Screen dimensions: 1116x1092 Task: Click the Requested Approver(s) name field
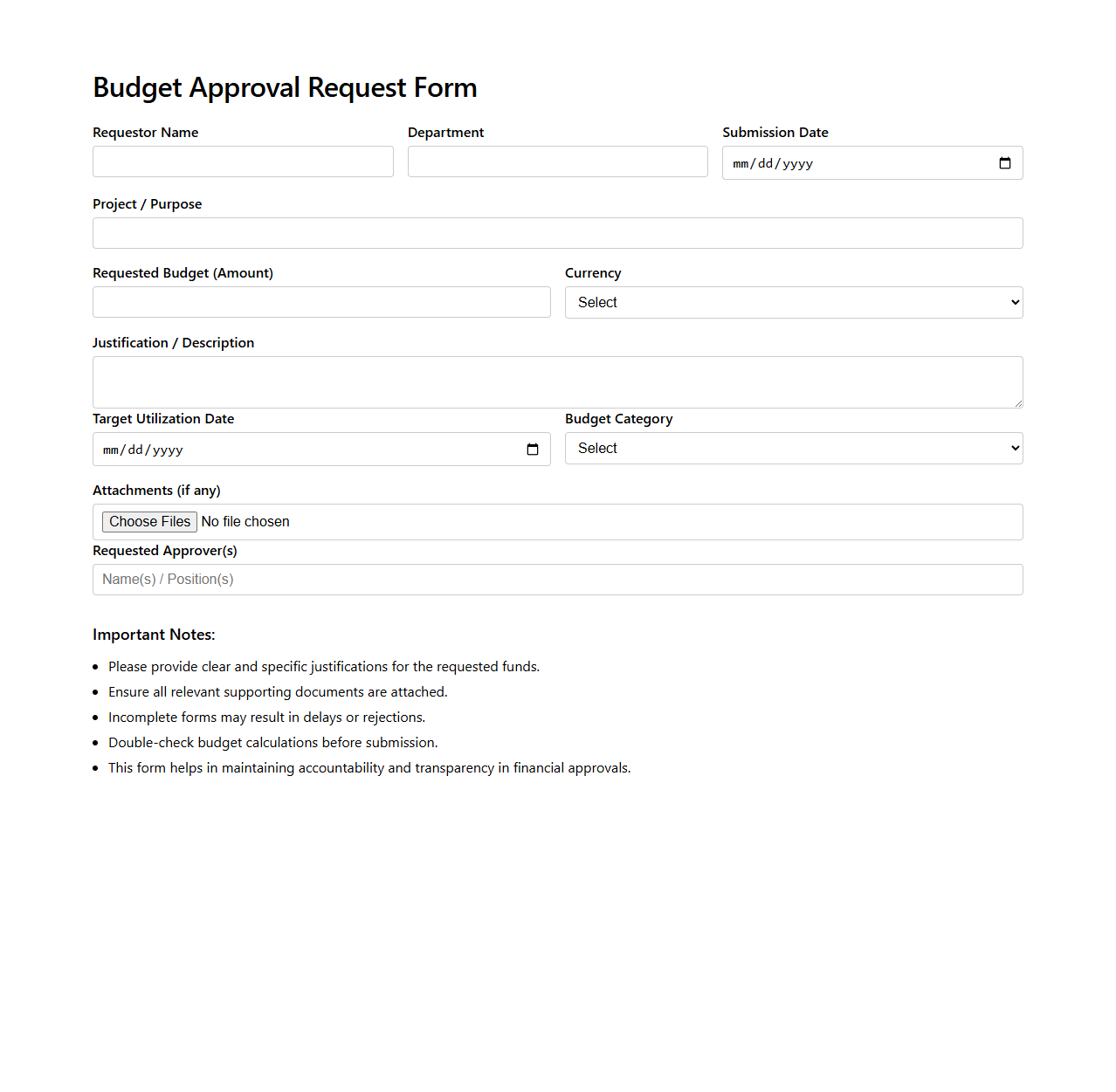click(x=557, y=580)
